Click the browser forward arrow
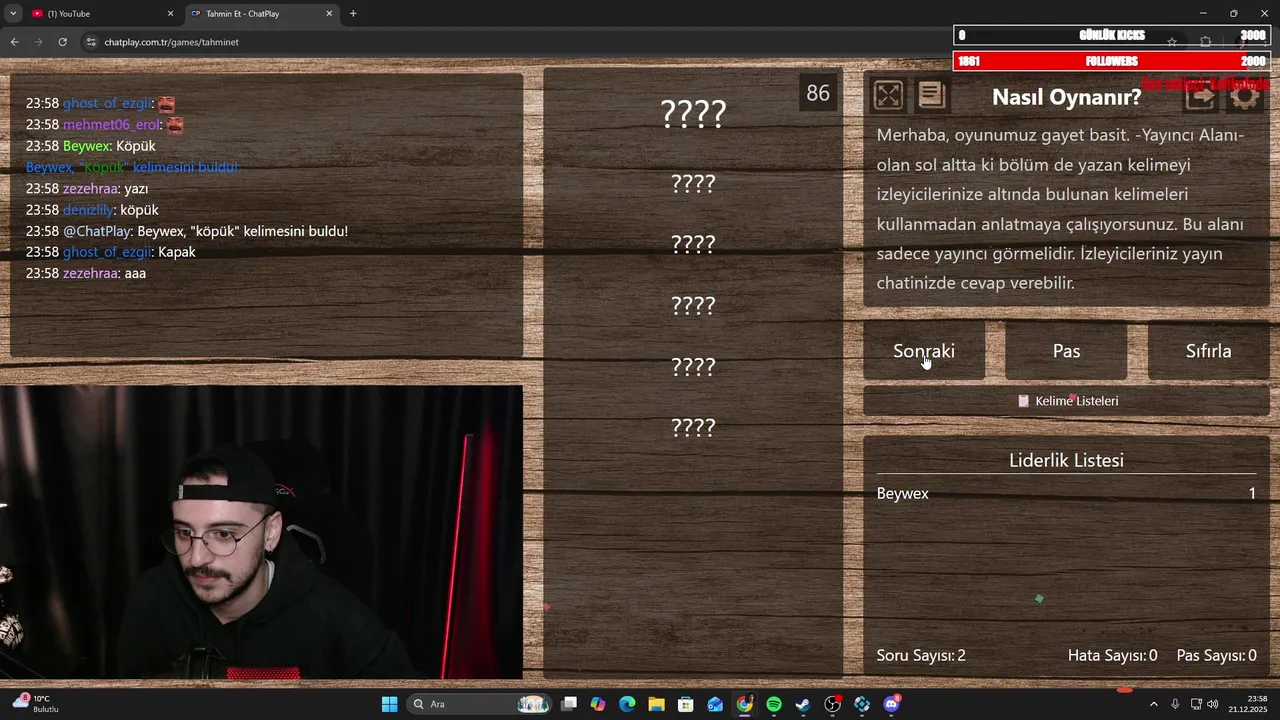This screenshot has width=1280, height=720. click(x=38, y=42)
